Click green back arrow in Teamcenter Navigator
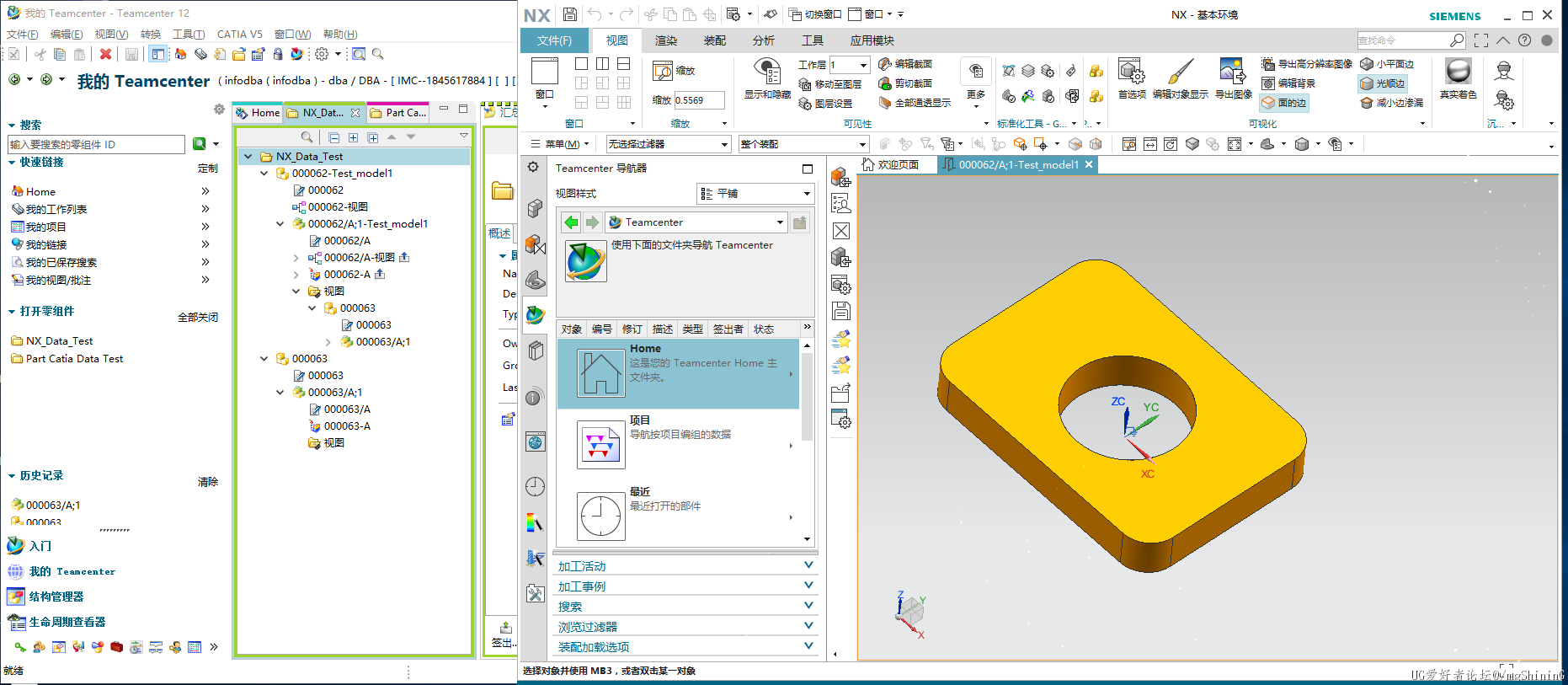The width and height of the screenshot is (1568, 685). click(x=572, y=222)
